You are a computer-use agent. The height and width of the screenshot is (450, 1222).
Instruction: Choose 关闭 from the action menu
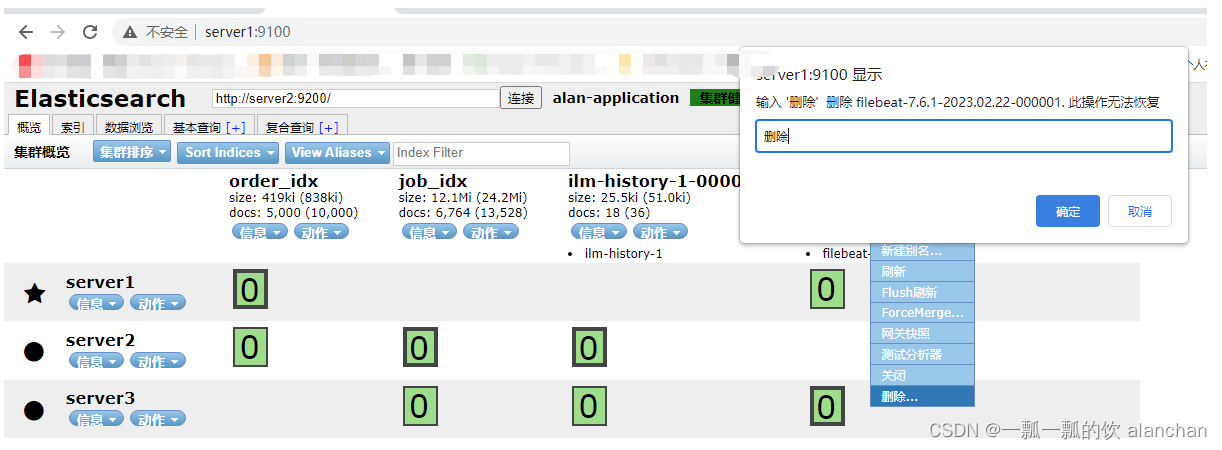tap(922, 376)
